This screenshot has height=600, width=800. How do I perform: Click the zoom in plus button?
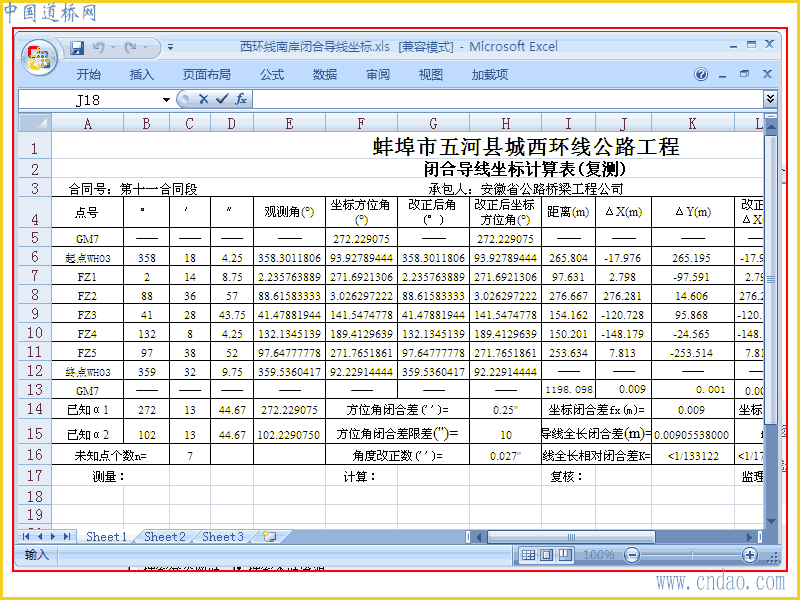coord(749,555)
